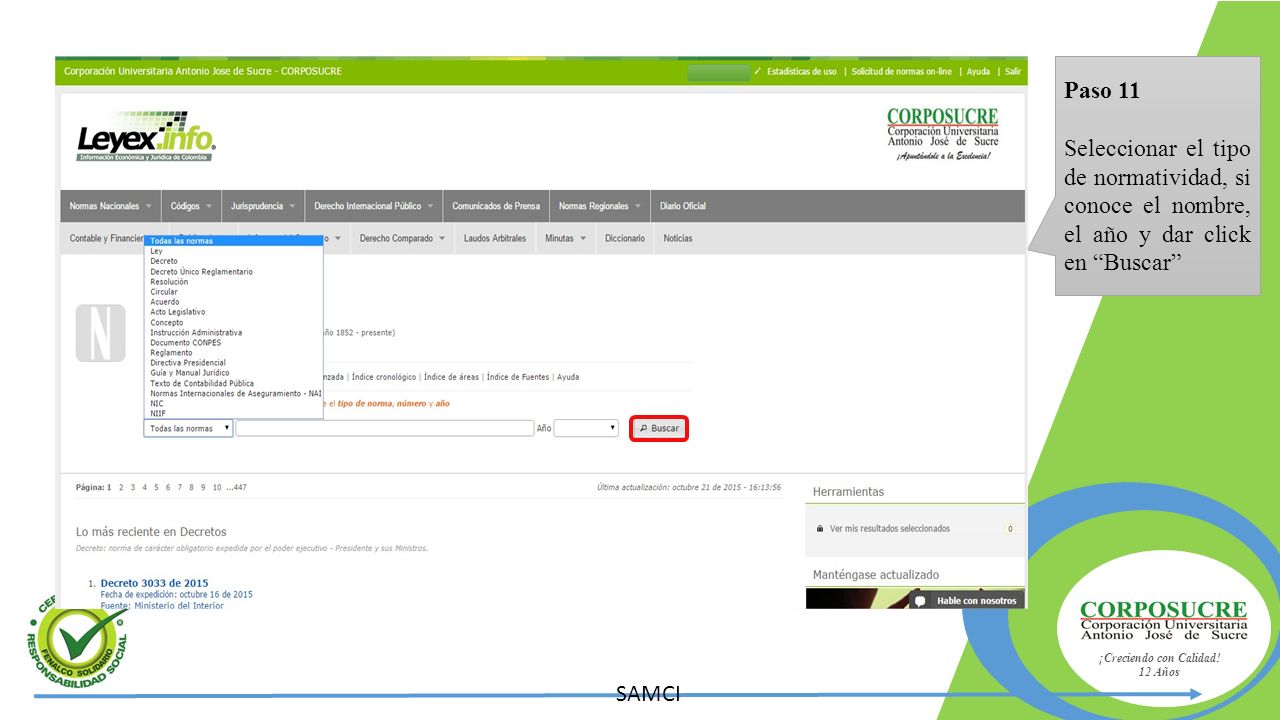Expand the Minutas menu
The height and width of the screenshot is (720, 1280).
click(x=565, y=238)
